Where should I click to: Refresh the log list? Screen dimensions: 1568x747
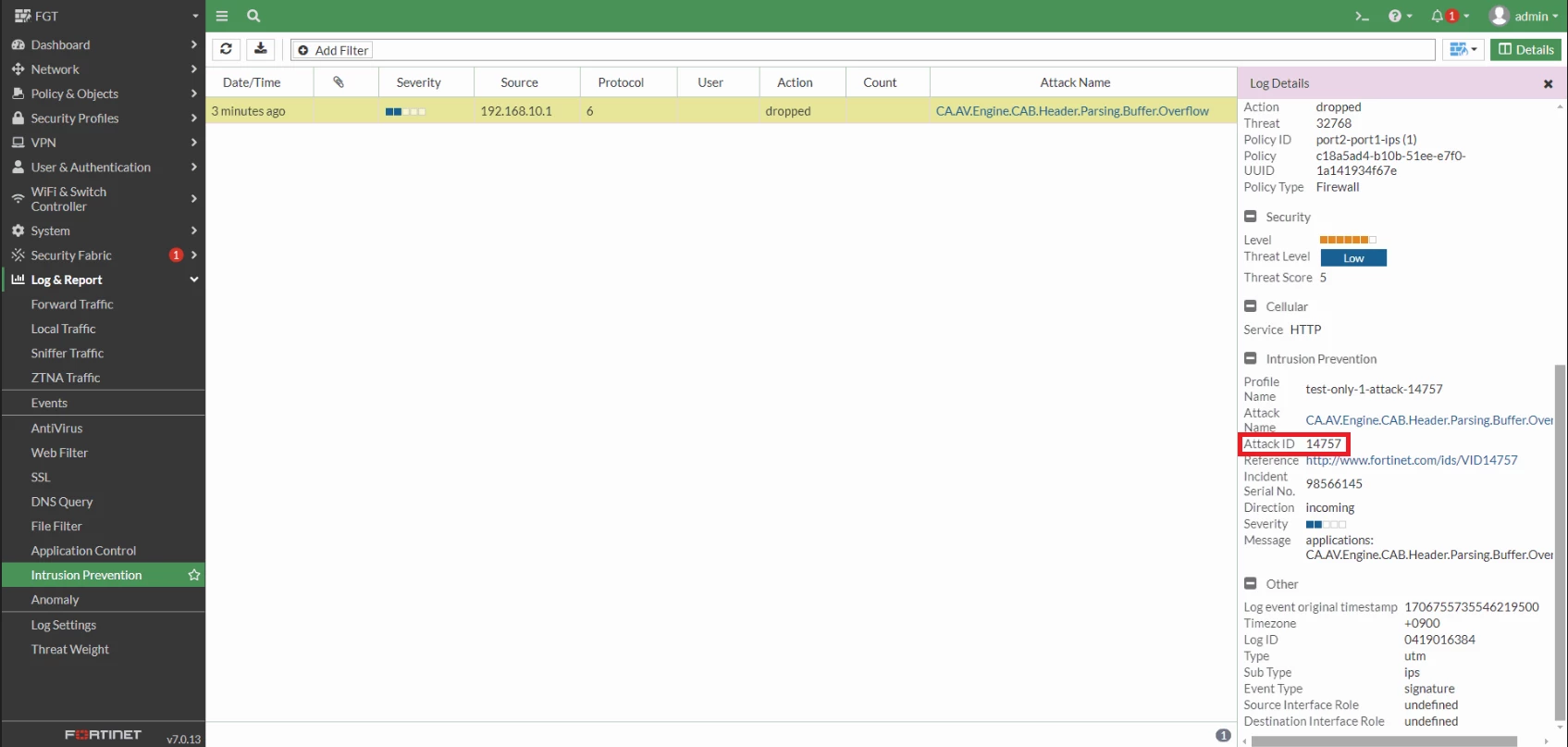[x=226, y=49]
